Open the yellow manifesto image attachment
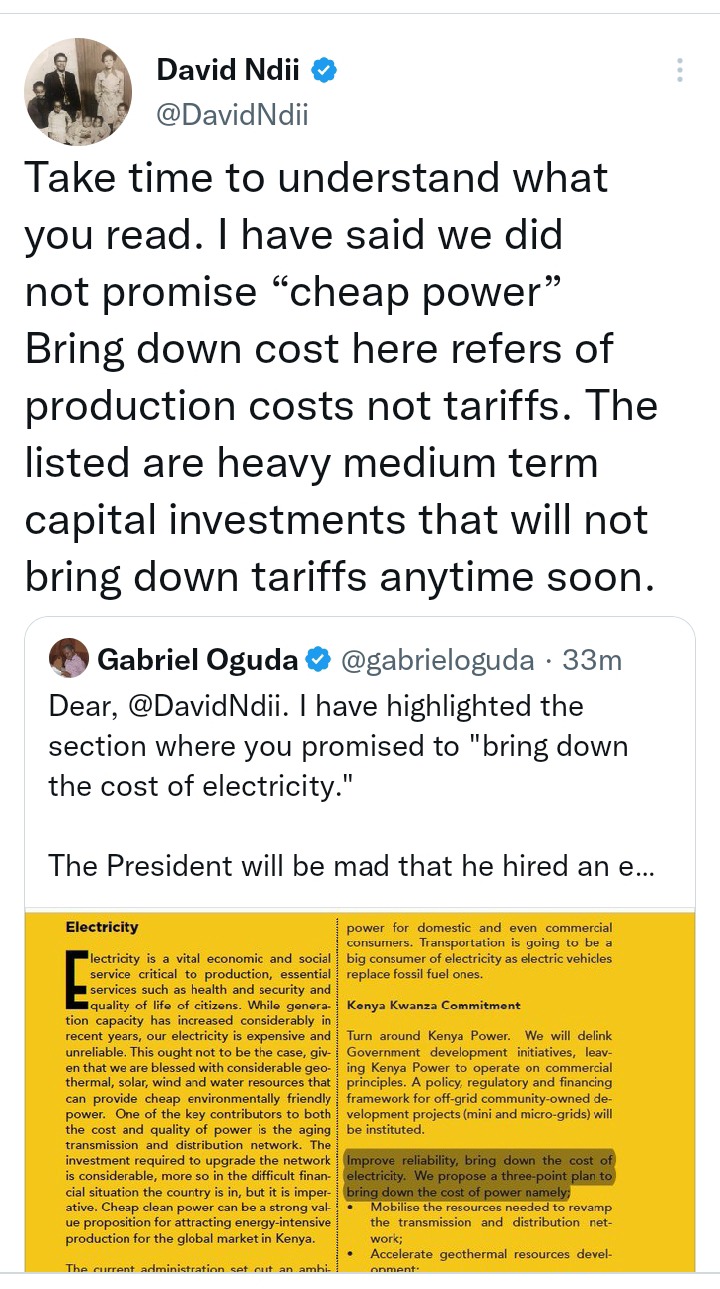The image size is (720, 1289). pos(360,1090)
